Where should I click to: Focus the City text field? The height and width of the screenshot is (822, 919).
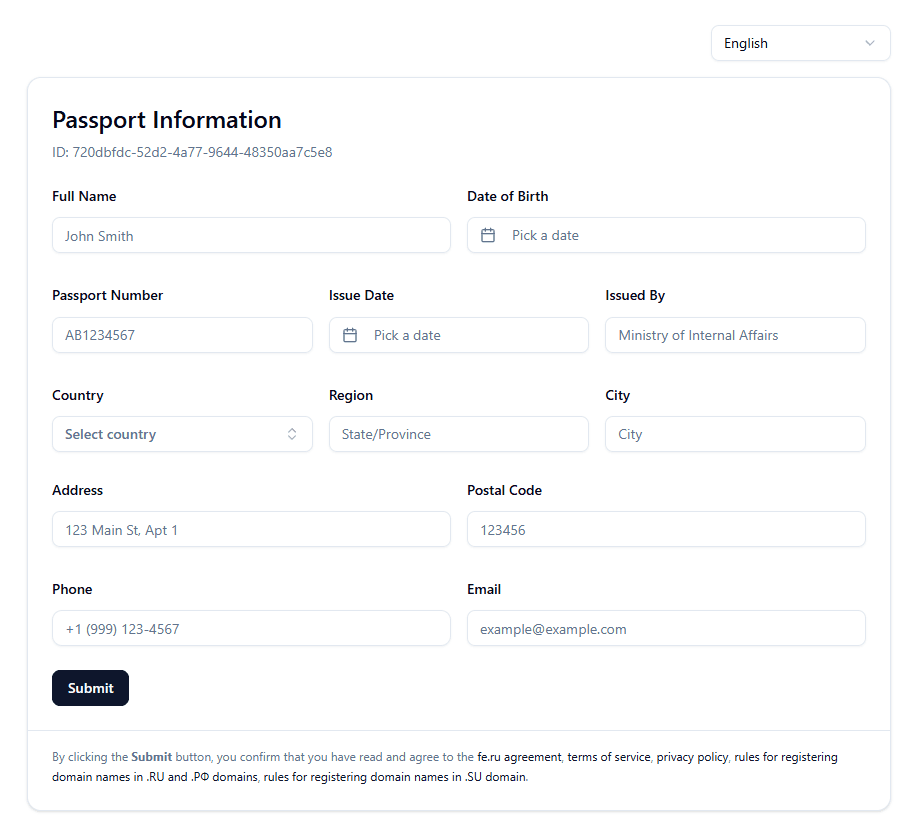[x=735, y=434]
